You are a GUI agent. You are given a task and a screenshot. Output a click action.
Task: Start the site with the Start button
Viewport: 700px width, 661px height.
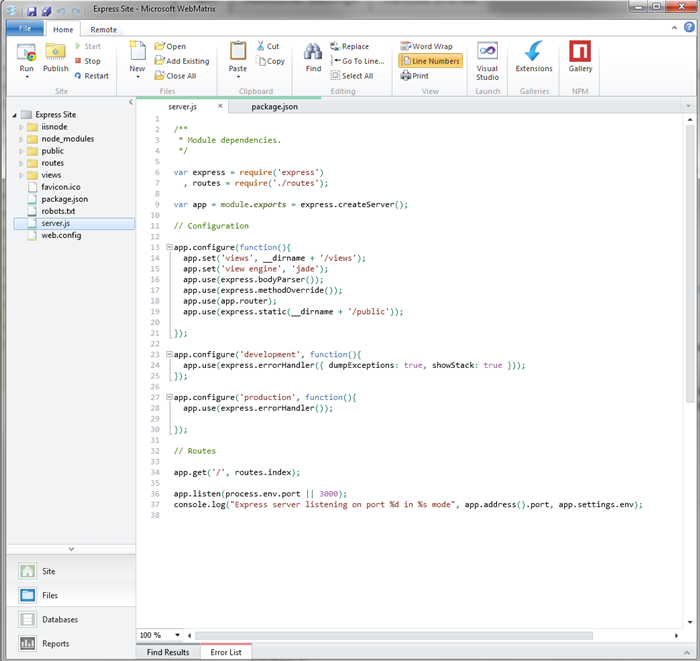[88, 46]
